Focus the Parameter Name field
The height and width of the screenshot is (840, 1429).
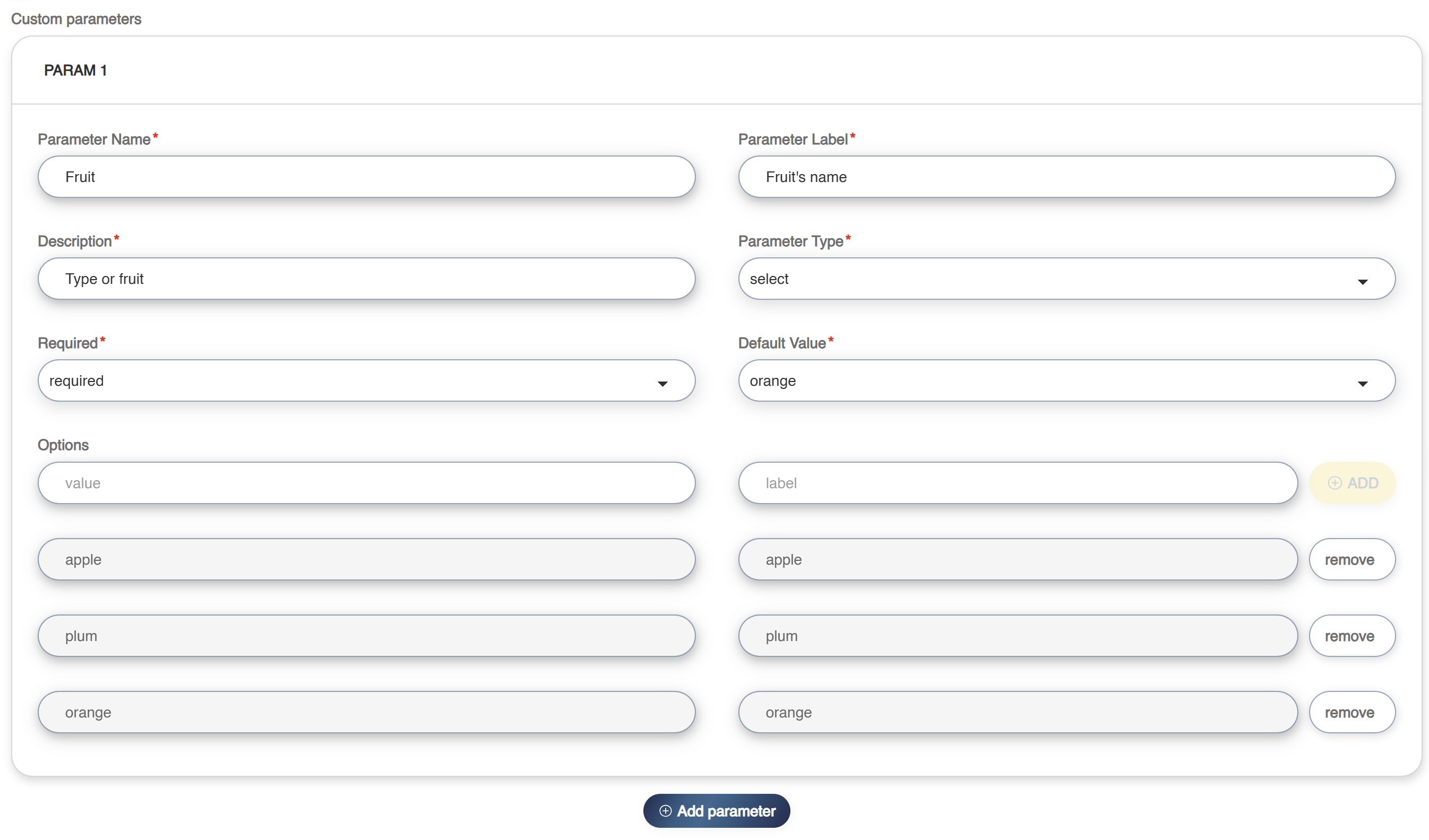tap(366, 177)
